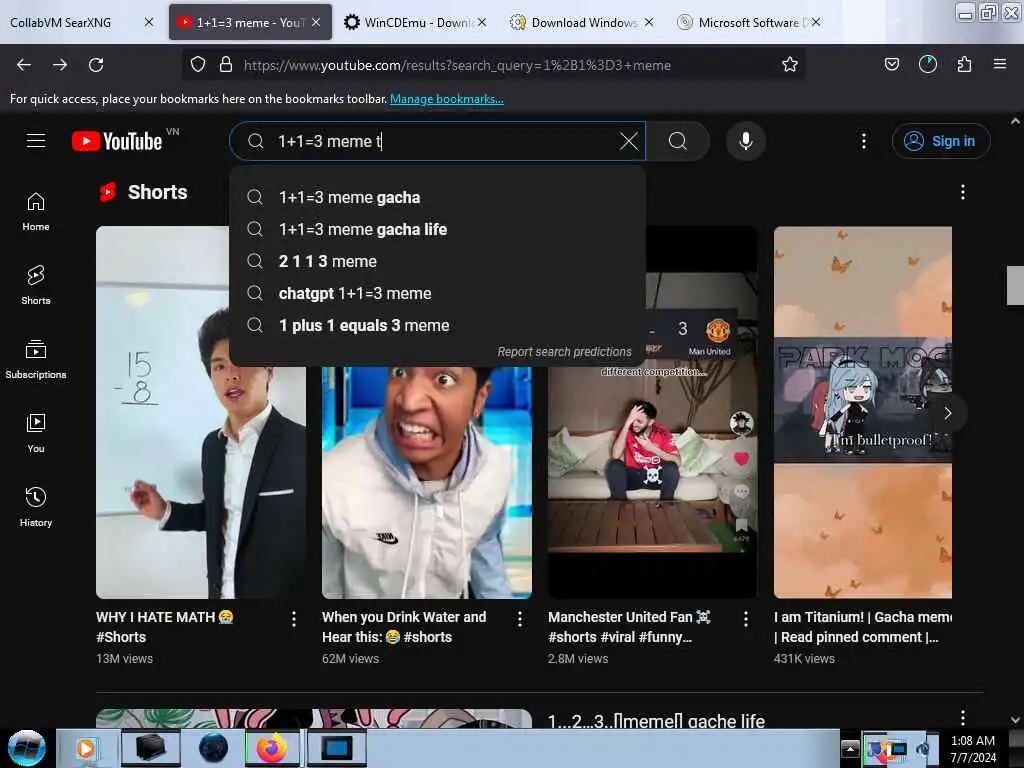1024x768 pixels.
Task: Open the taskbar clock showing 1:08 AM
Action: [x=973, y=749]
